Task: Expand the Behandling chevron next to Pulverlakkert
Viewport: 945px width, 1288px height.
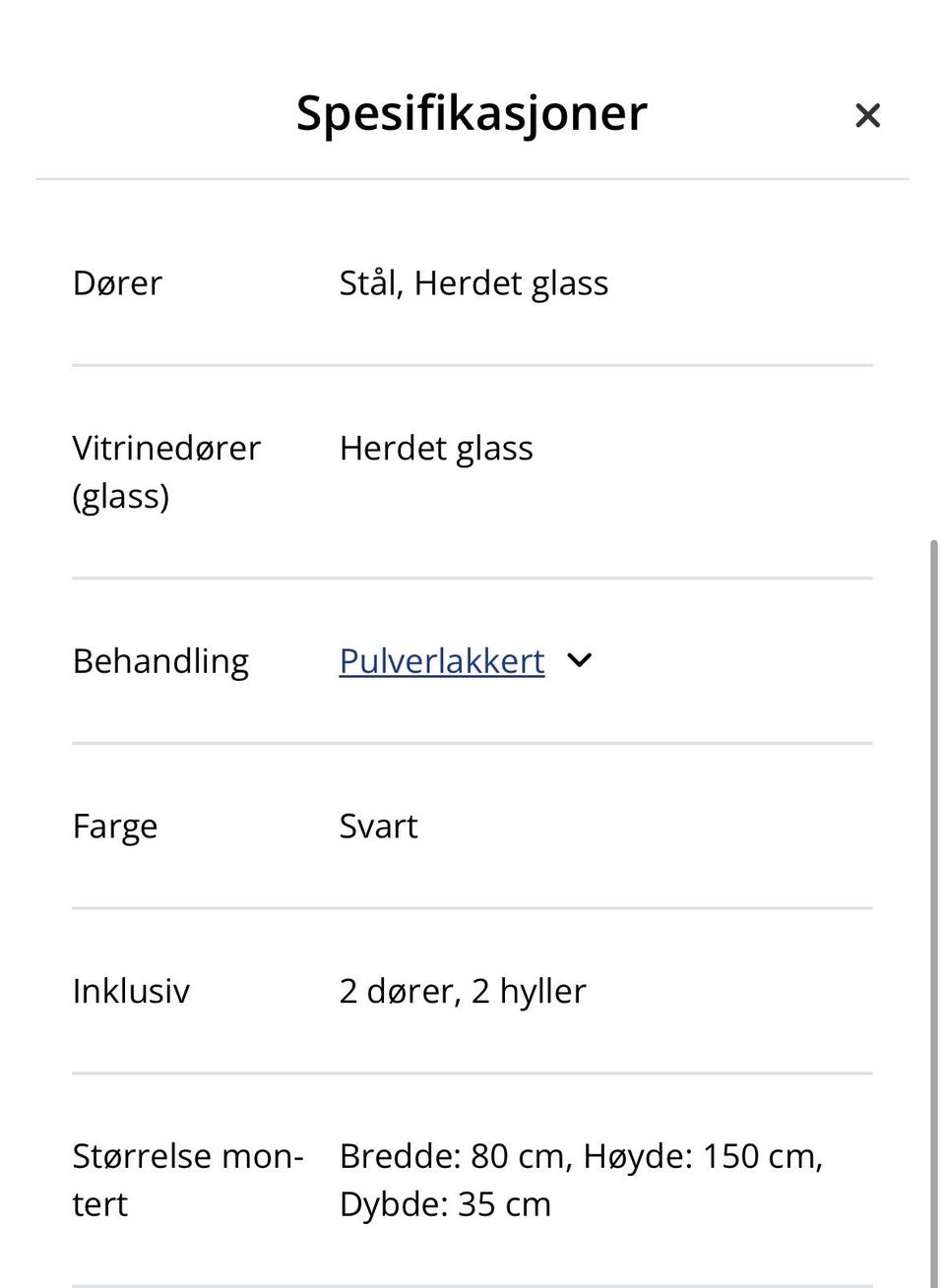Action: pos(579,660)
